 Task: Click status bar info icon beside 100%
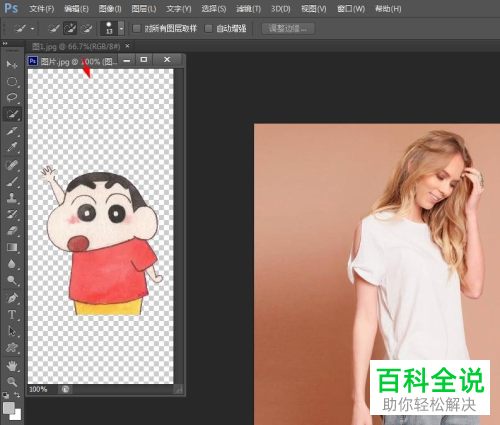[x=66, y=389]
